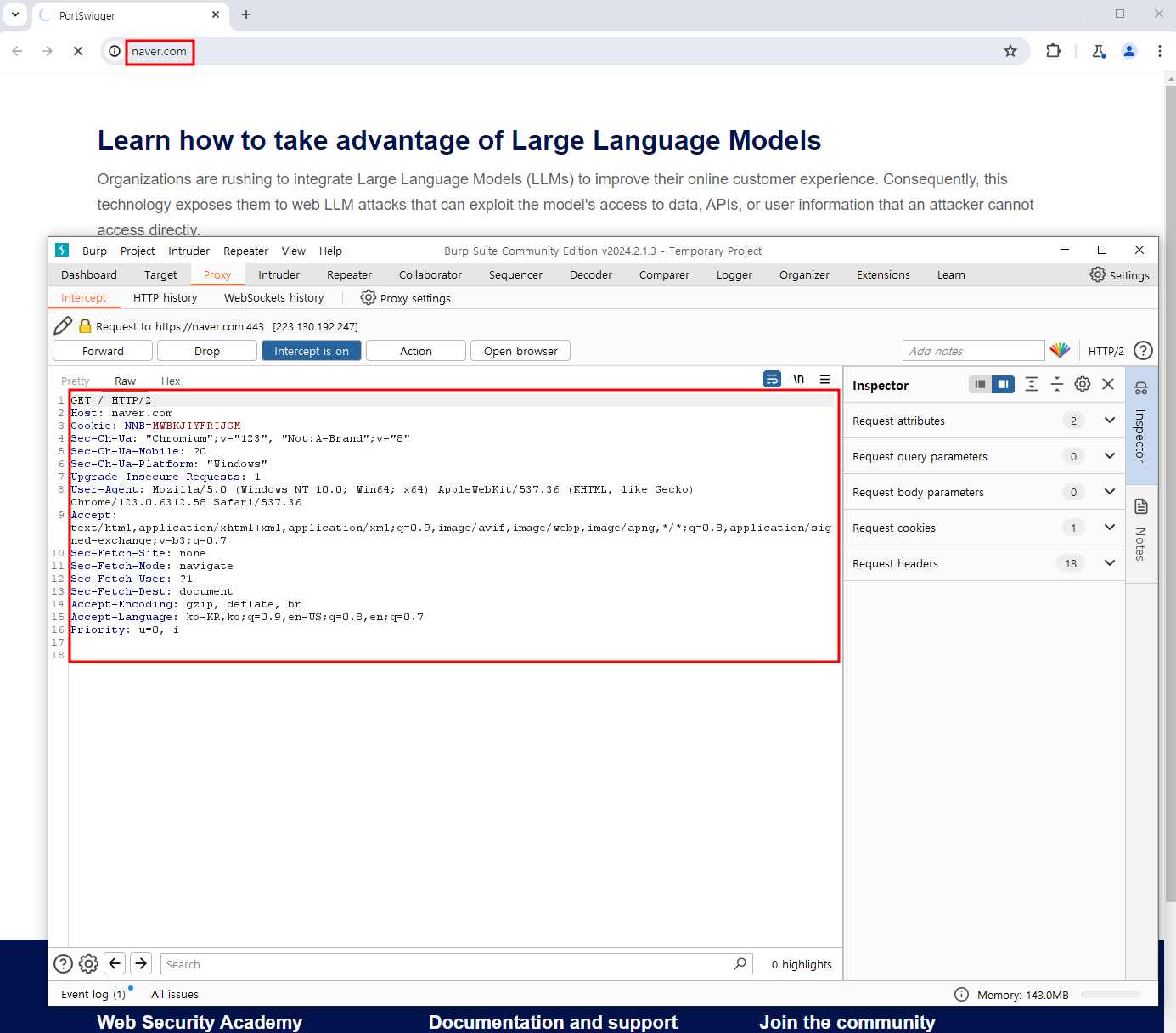1176x1033 pixels.
Task: Click the pencil edit icon next to request target
Action: pyautogui.click(x=63, y=325)
